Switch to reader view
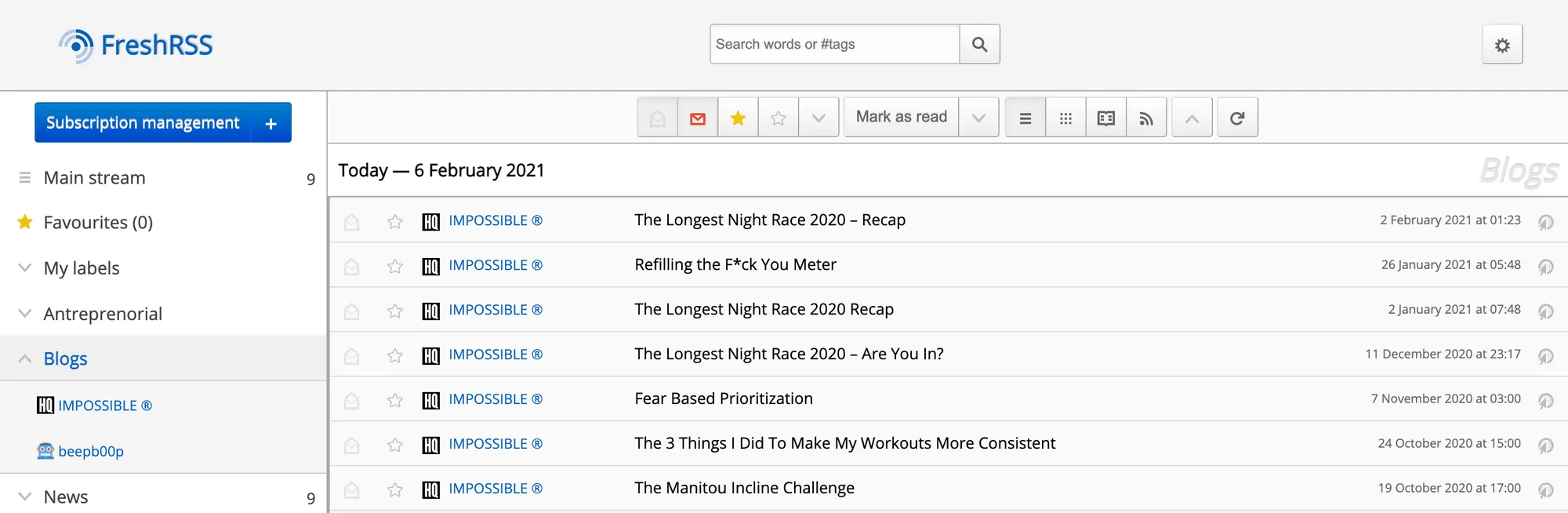The height and width of the screenshot is (513, 1568). 1106,118
